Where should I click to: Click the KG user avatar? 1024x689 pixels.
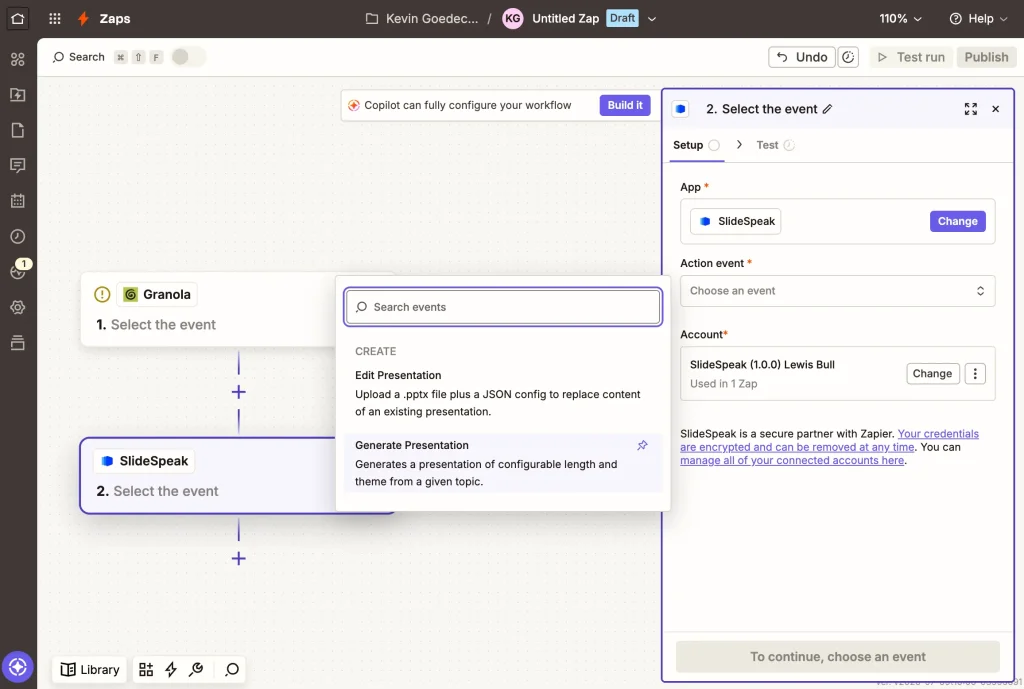[513, 19]
